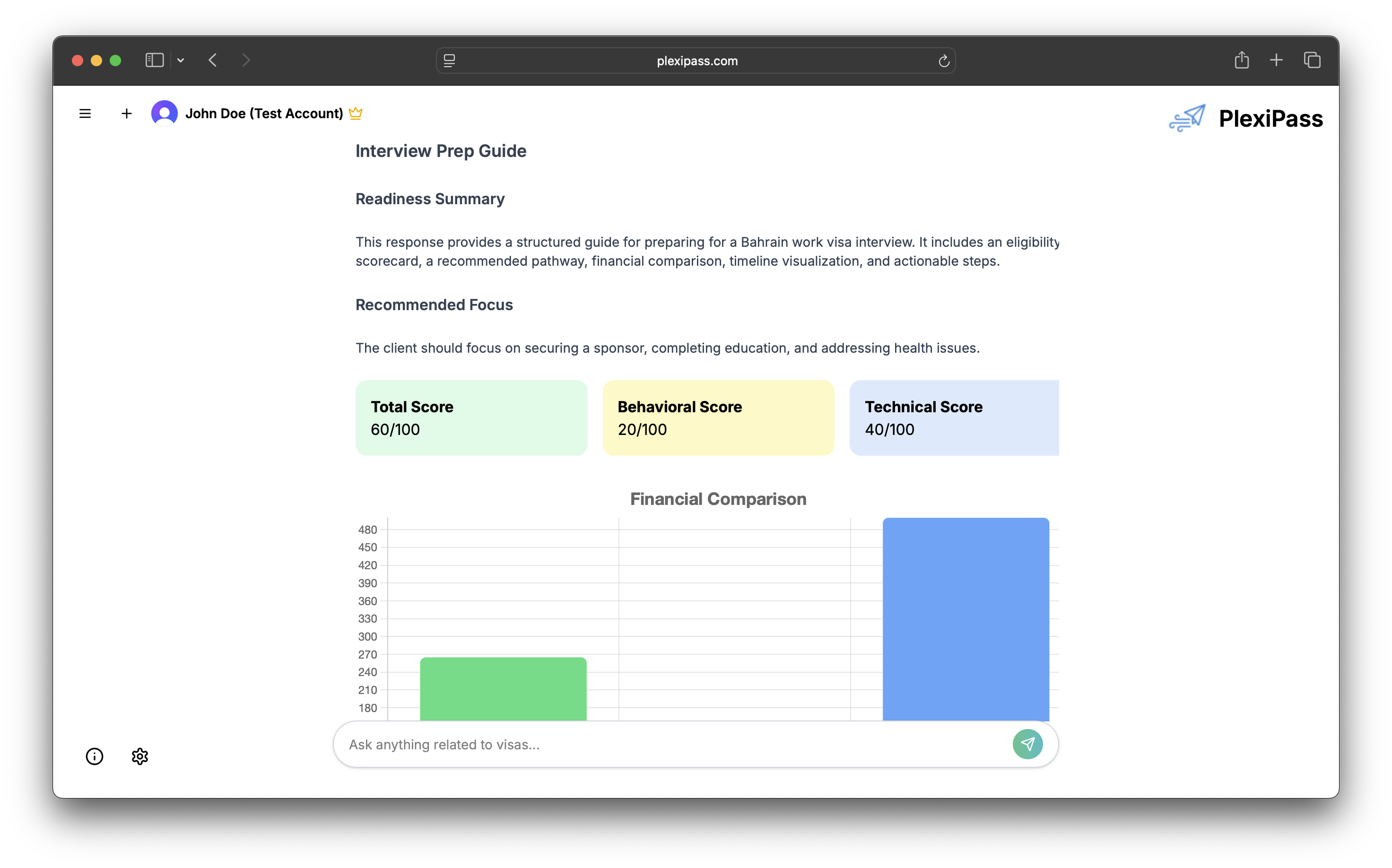Open the hamburger menu icon
This screenshot has width=1392, height=868.
click(85, 113)
